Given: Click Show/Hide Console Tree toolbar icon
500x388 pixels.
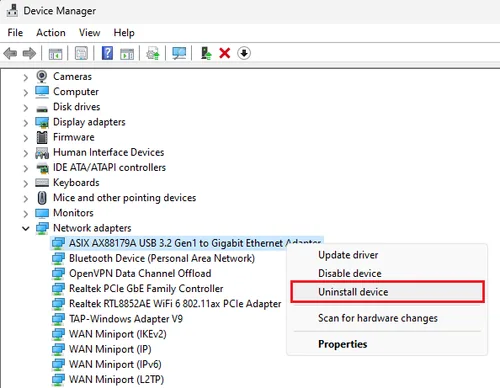Looking at the screenshot, I should (x=55, y=53).
